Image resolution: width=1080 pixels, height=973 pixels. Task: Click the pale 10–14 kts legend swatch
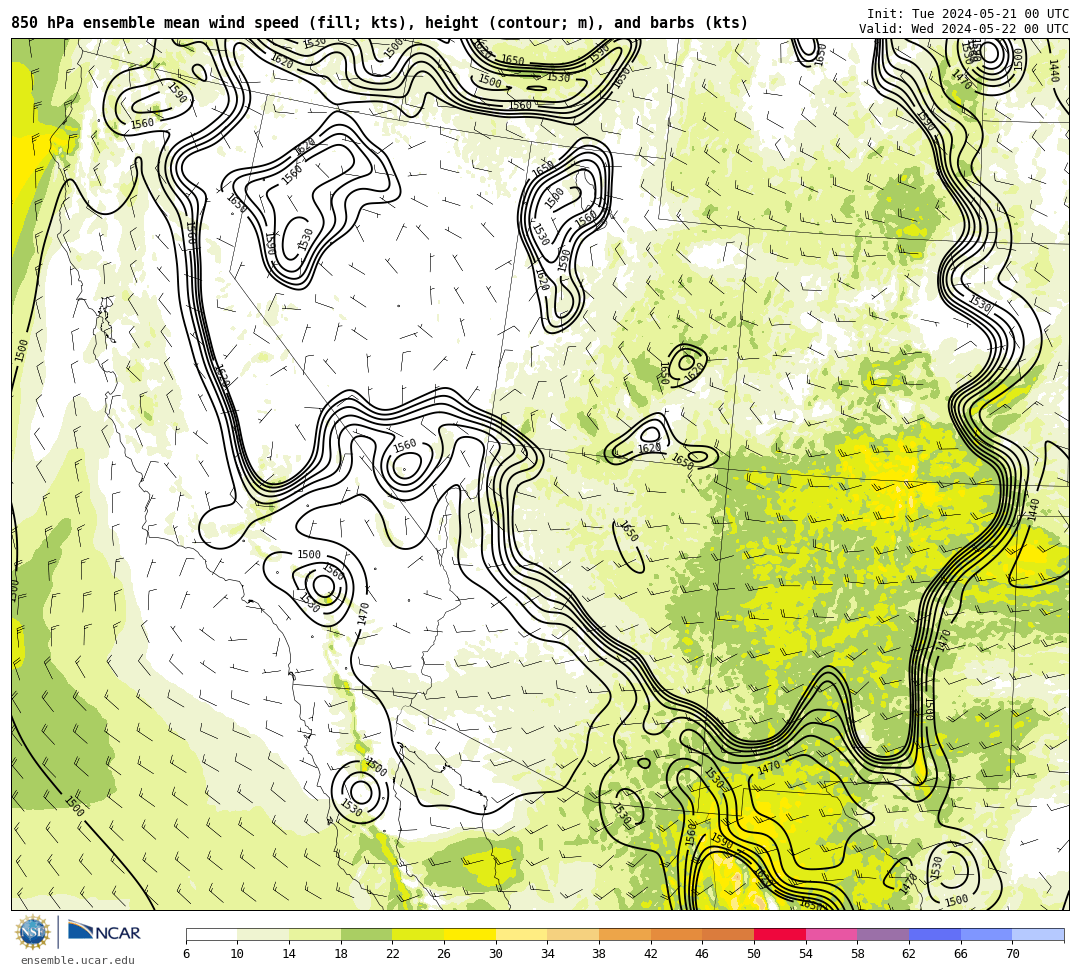[x=263, y=934]
